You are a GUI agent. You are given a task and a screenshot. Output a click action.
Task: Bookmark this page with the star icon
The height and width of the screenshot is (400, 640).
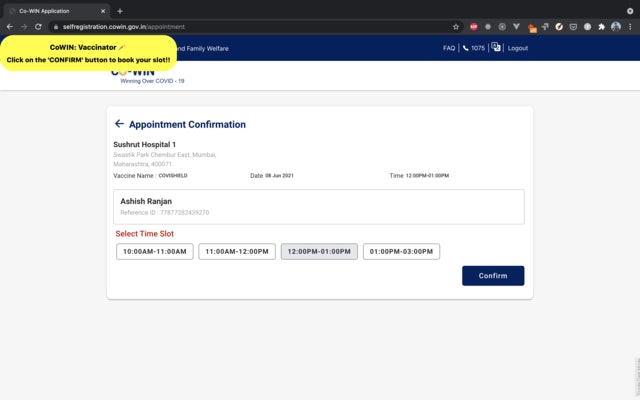456,27
